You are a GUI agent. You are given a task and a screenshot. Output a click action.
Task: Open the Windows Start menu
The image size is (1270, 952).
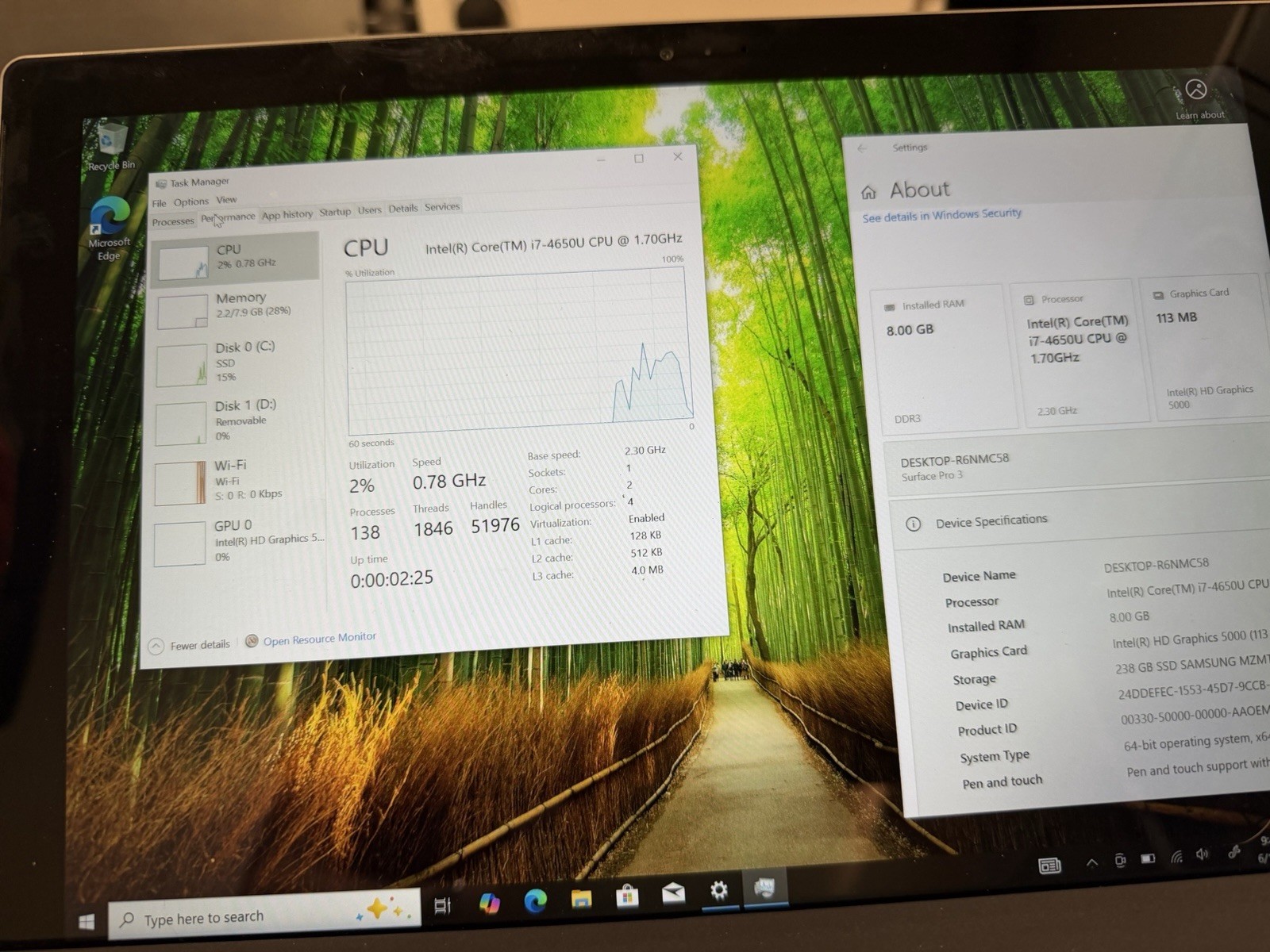(86, 921)
